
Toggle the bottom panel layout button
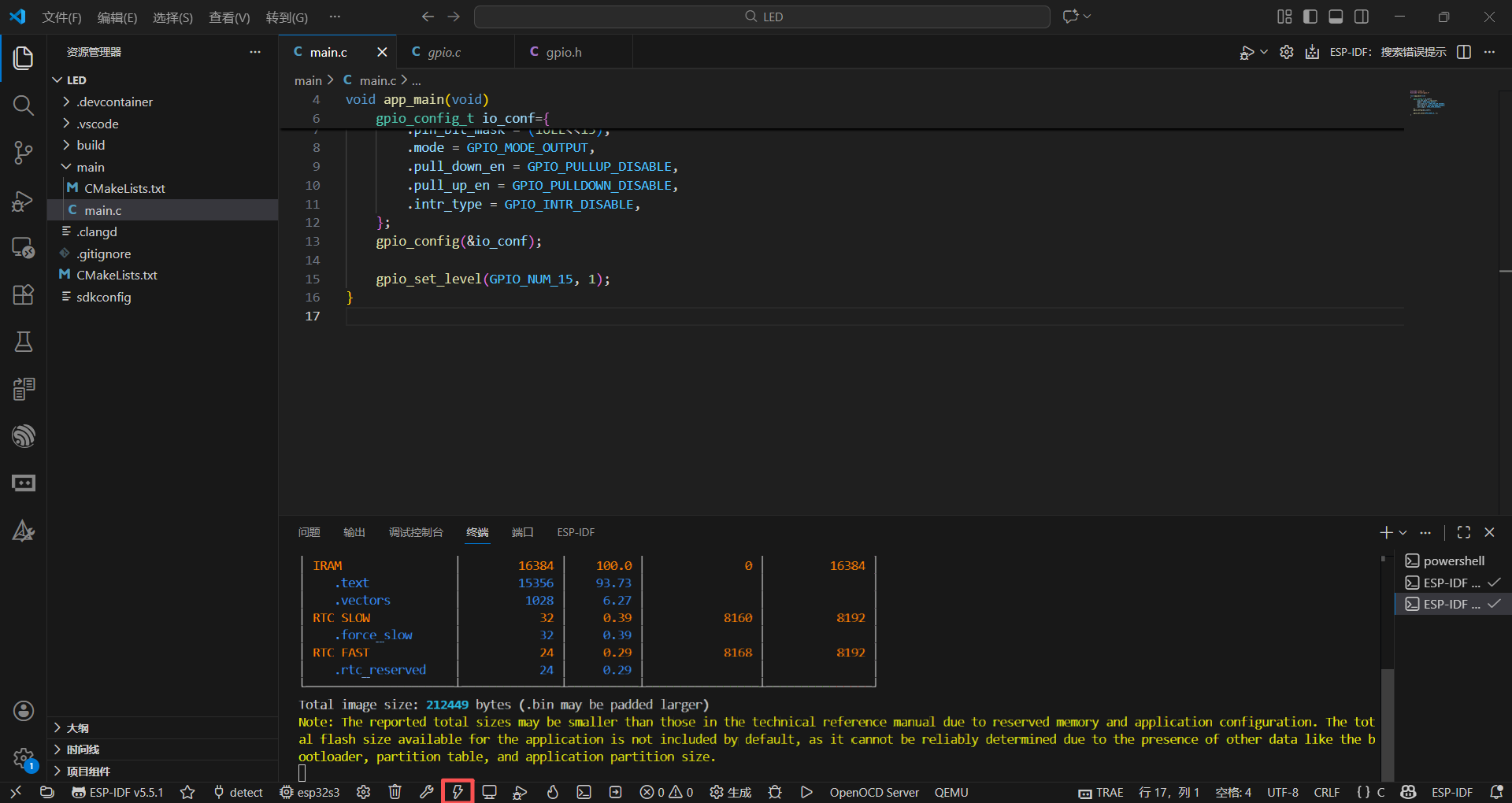(1336, 17)
